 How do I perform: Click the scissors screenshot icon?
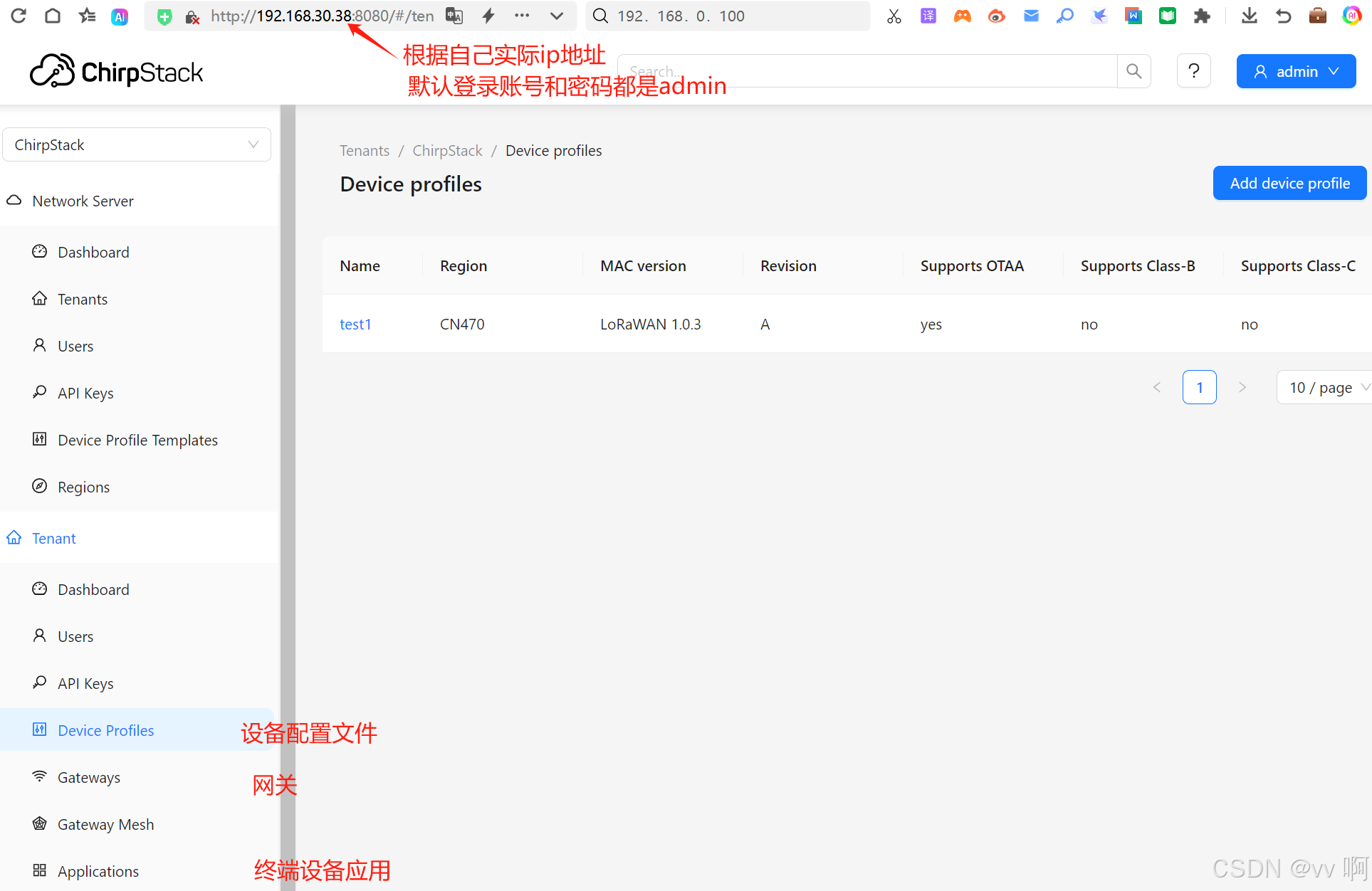tap(894, 16)
